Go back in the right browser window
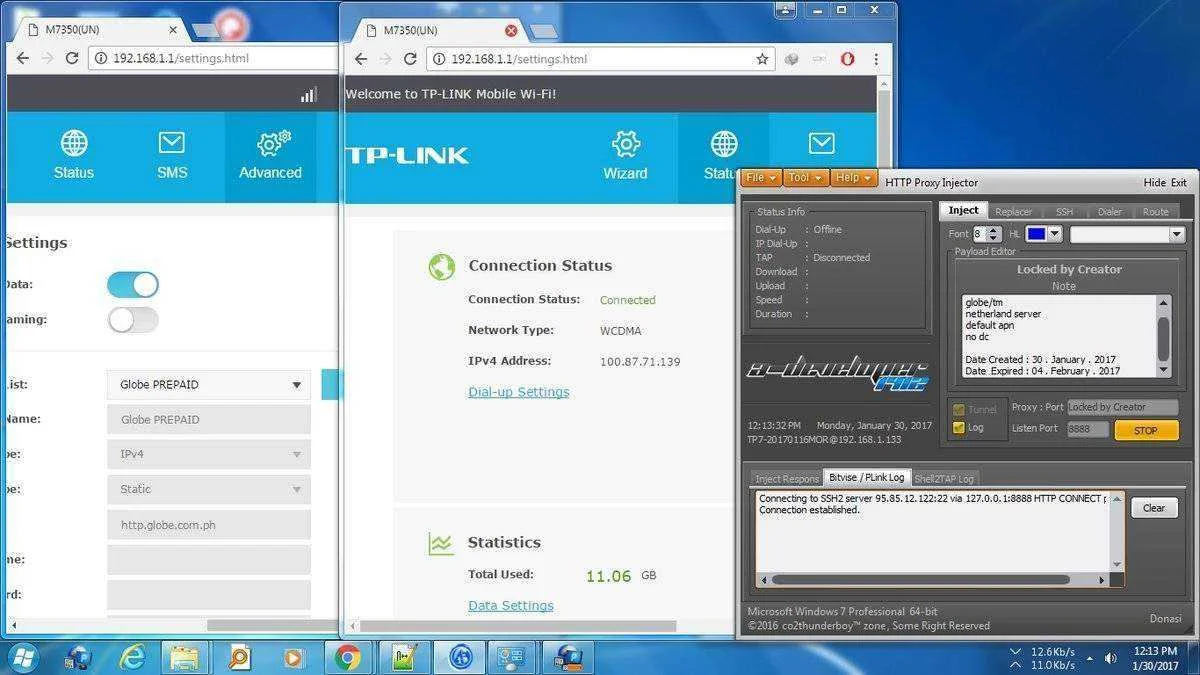Screen dimensions: 1200x675 (361, 59)
